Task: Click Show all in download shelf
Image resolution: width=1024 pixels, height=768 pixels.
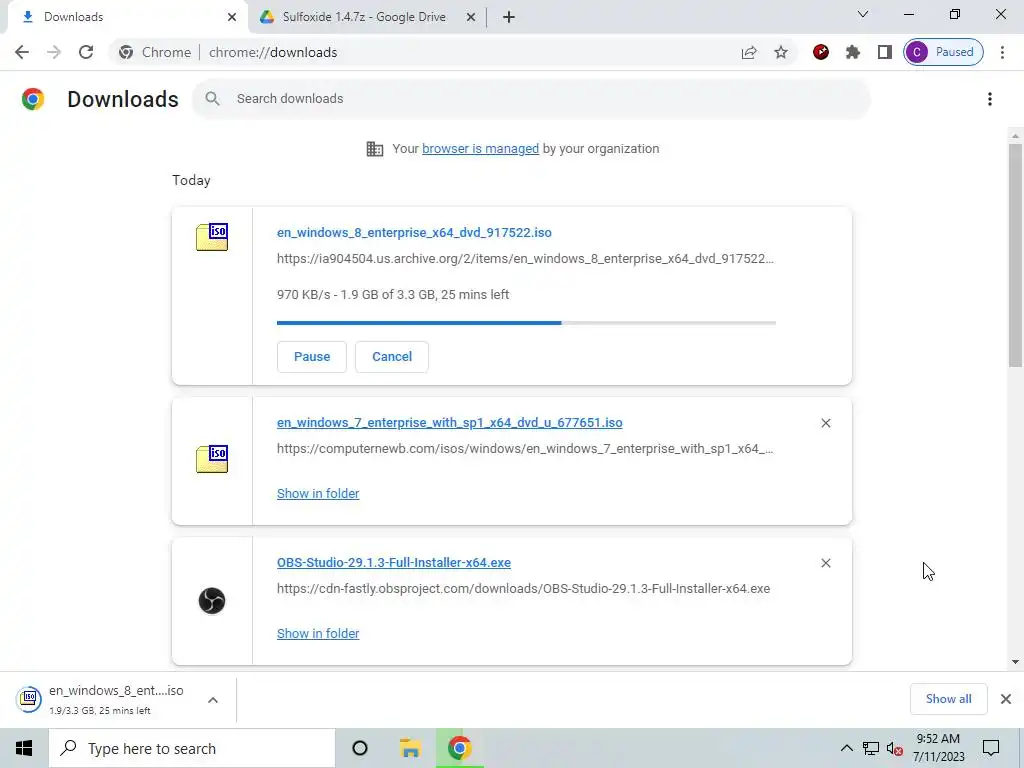Action: click(948, 699)
